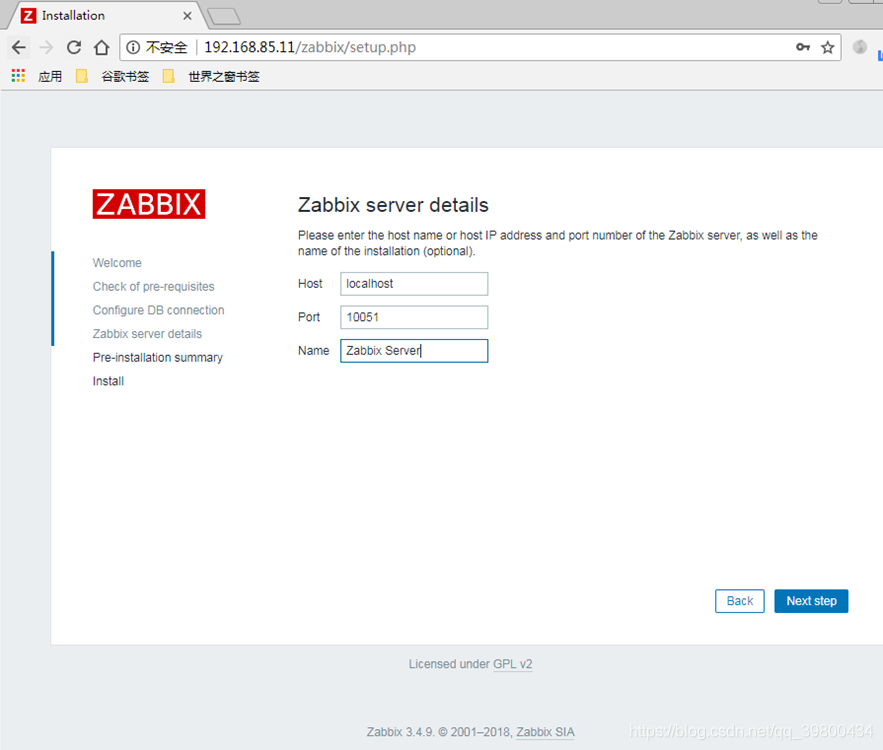The width and height of the screenshot is (883, 750).
Task: Open the saved password key icon
Action: 803,47
